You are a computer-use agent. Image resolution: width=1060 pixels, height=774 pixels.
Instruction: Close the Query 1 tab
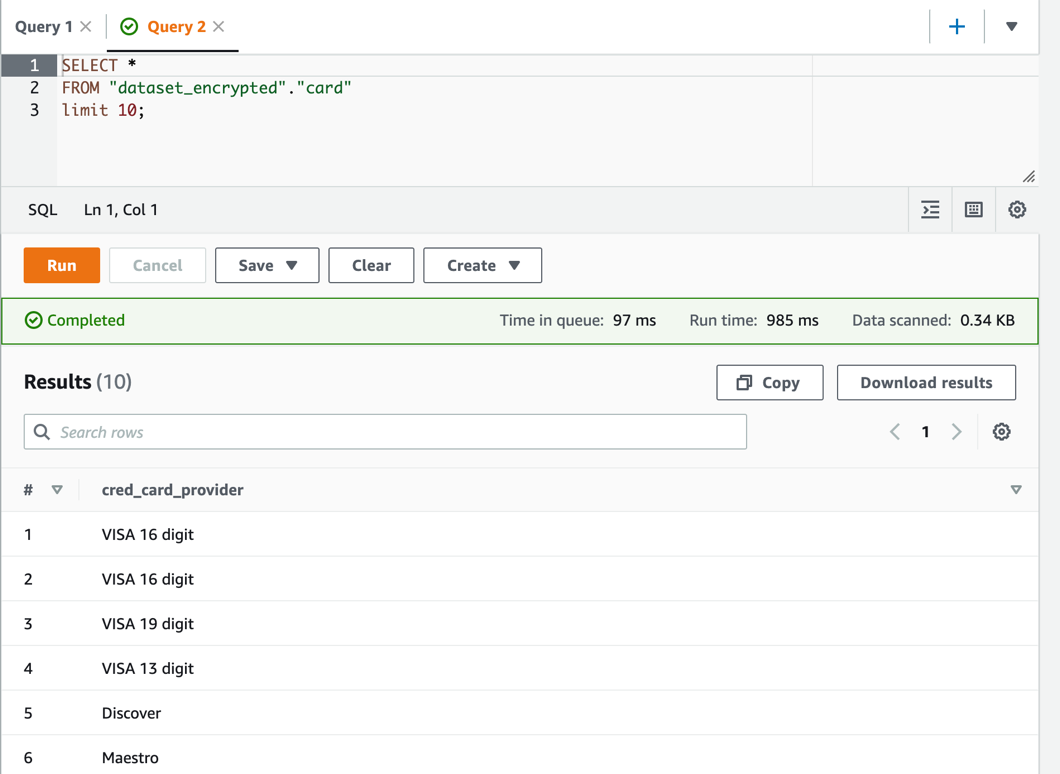(x=86, y=26)
